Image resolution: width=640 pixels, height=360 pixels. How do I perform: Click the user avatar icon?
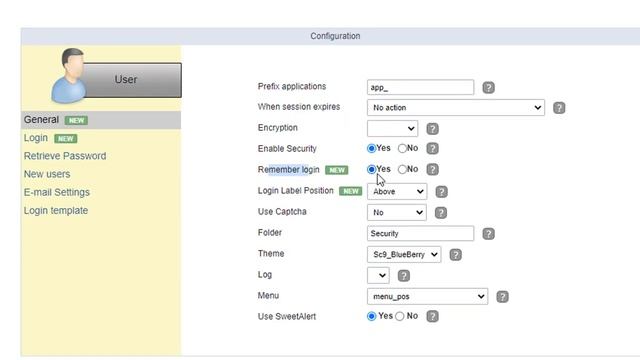pyautogui.click(x=69, y=76)
